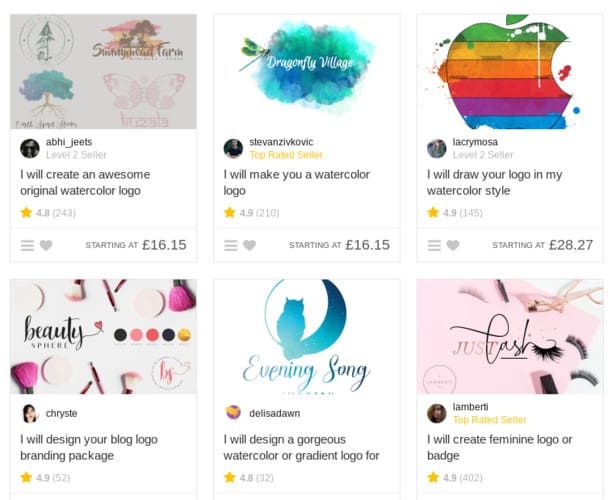Open 'I will design your blog logo branding package'
Image resolution: width=612 pixels, height=500 pixels.
pos(89,447)
